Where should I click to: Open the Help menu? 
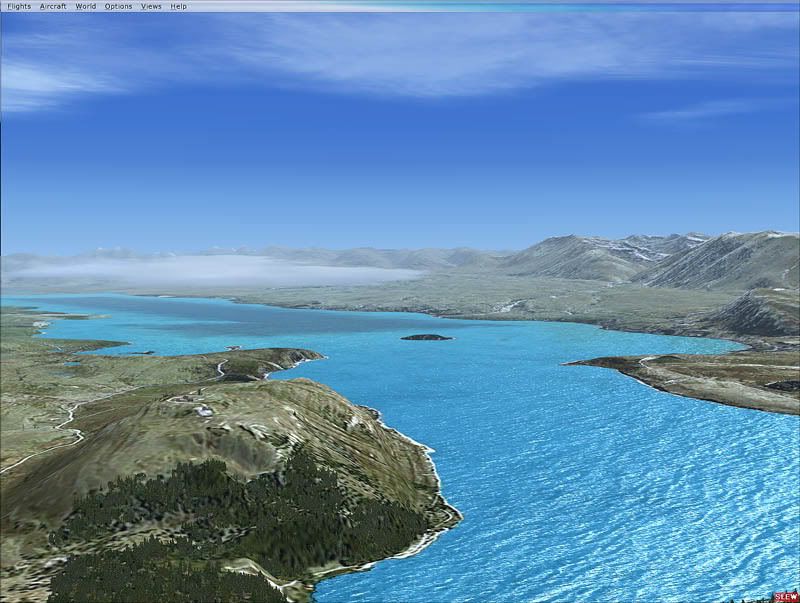click(x=178, y=6)
